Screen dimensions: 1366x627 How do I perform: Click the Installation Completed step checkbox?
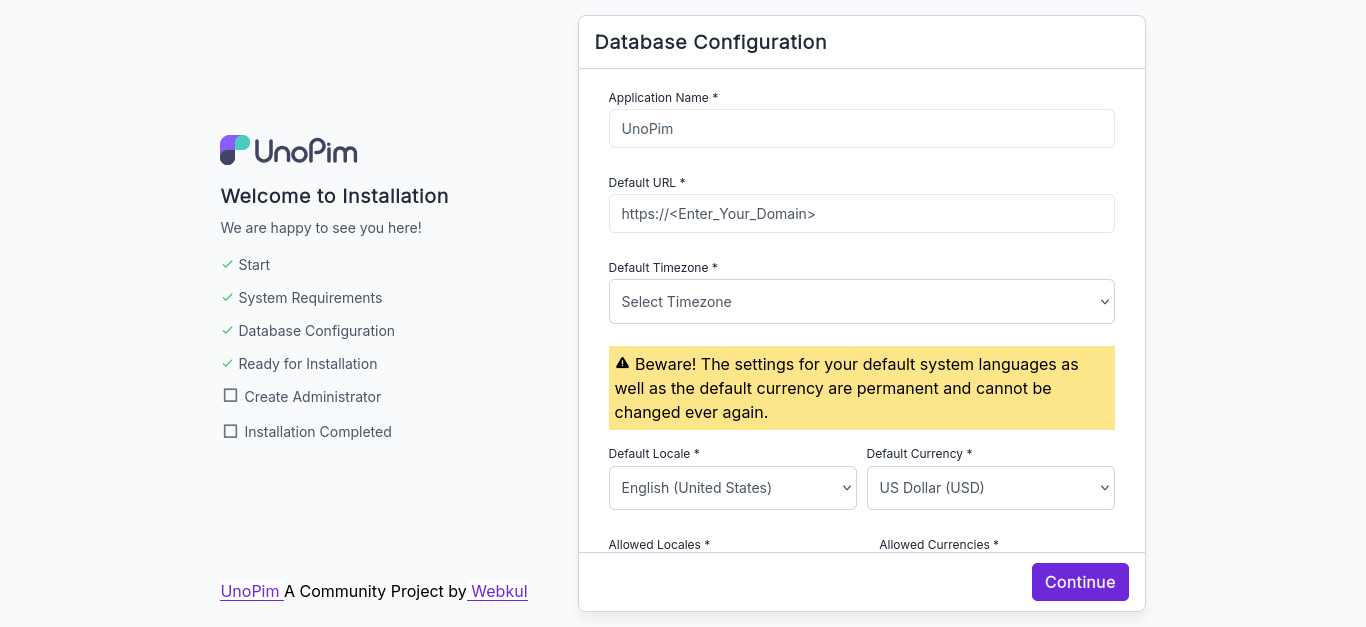click(x=230, y=431)
